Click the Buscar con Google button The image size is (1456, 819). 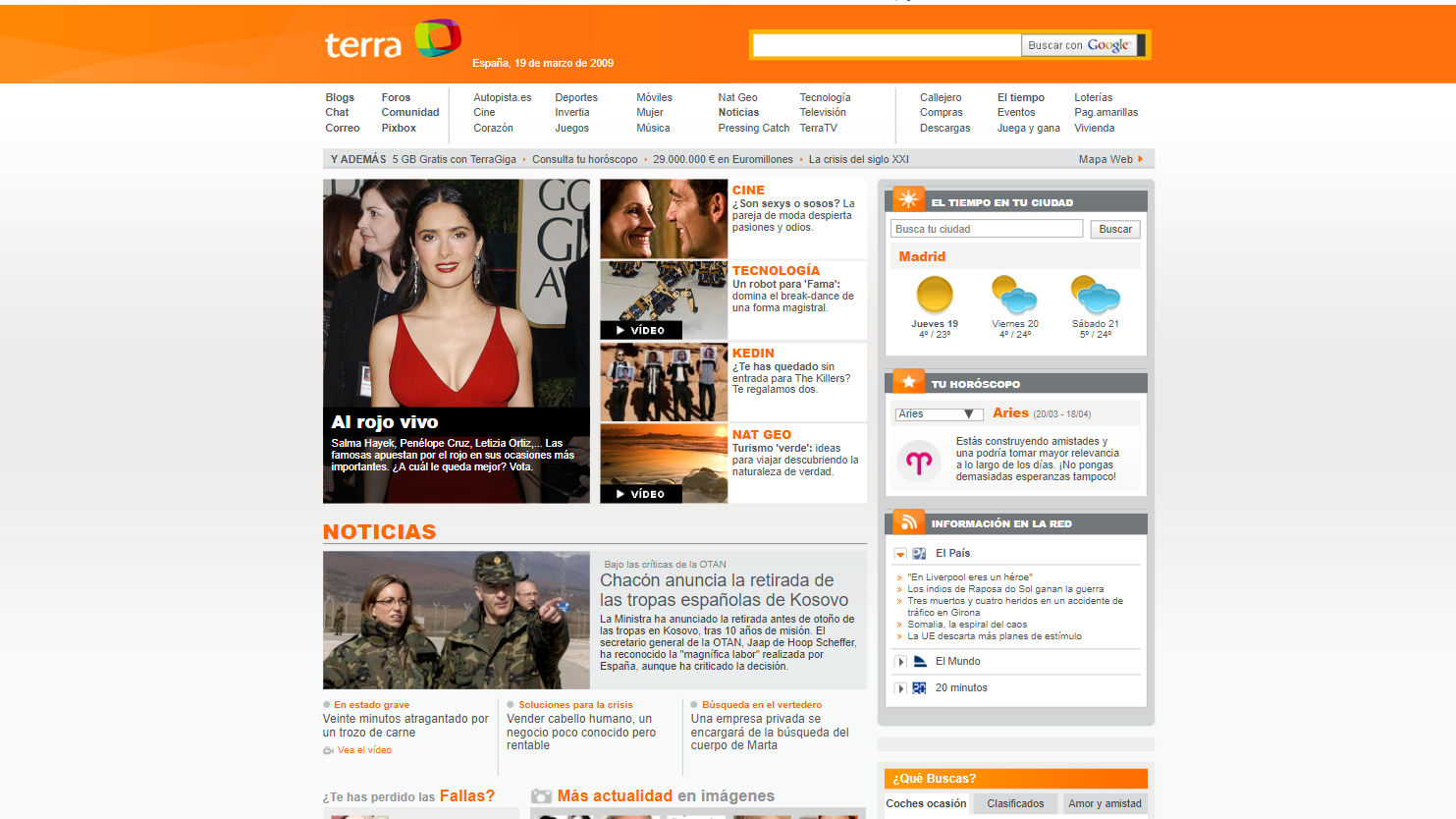(1080, 45)
